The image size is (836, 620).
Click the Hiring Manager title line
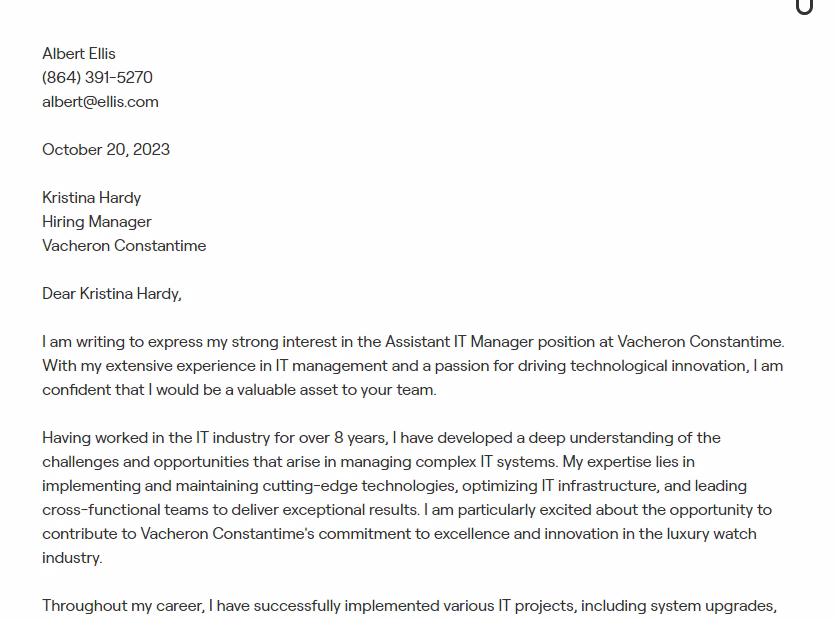click(97, 222)
